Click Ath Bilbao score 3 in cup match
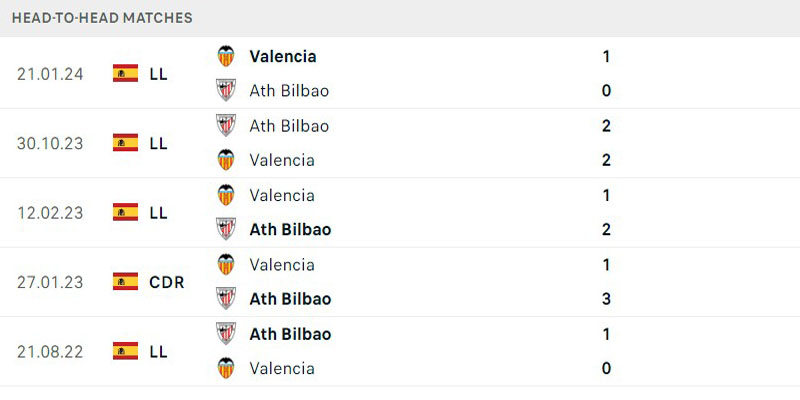This screenshot has height=400, width=800. pos(606,298)
